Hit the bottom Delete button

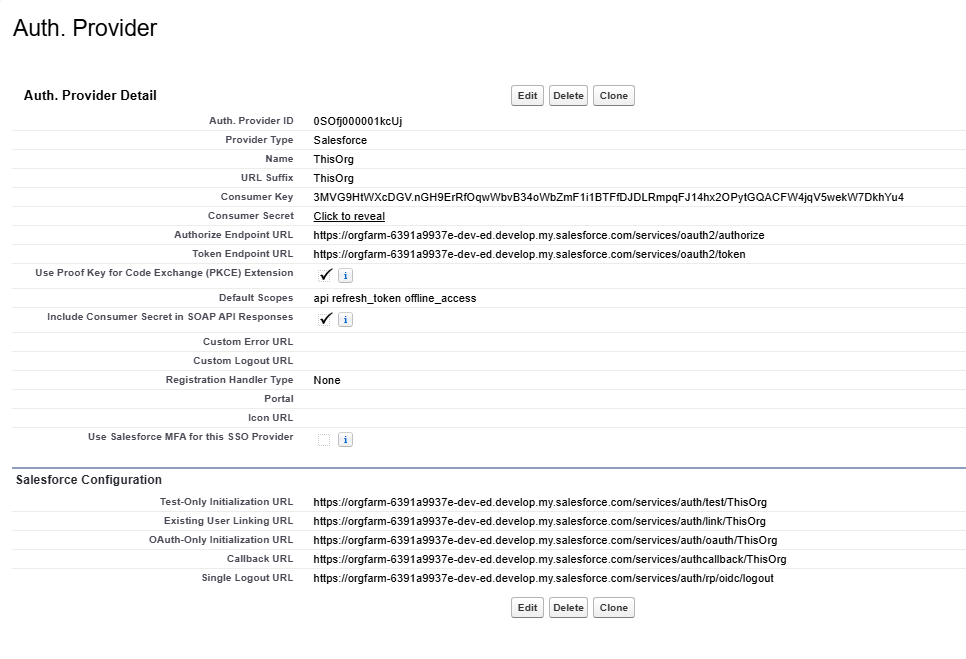pos(568,608)
